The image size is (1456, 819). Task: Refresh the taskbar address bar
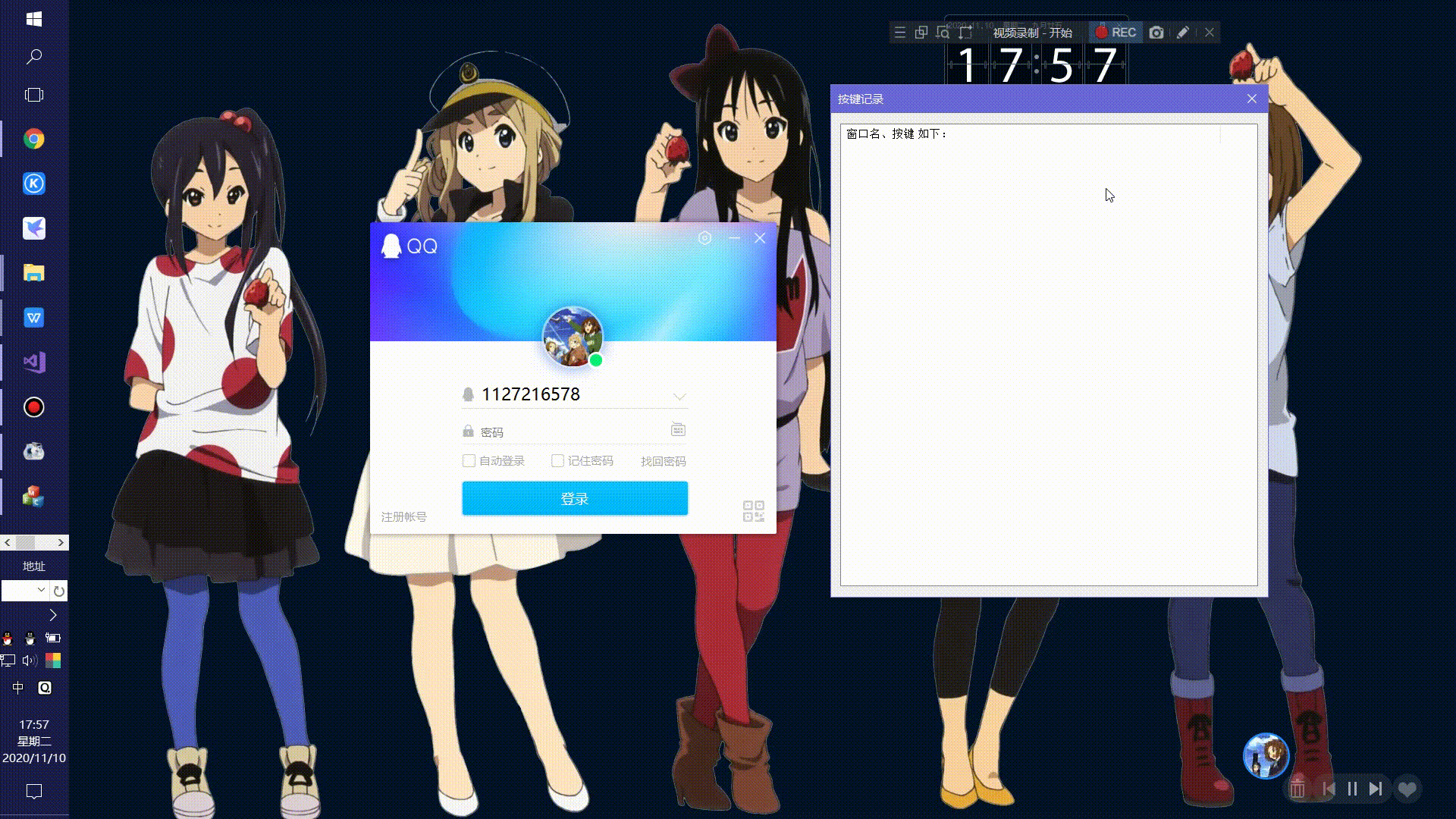tap(59, 591)
